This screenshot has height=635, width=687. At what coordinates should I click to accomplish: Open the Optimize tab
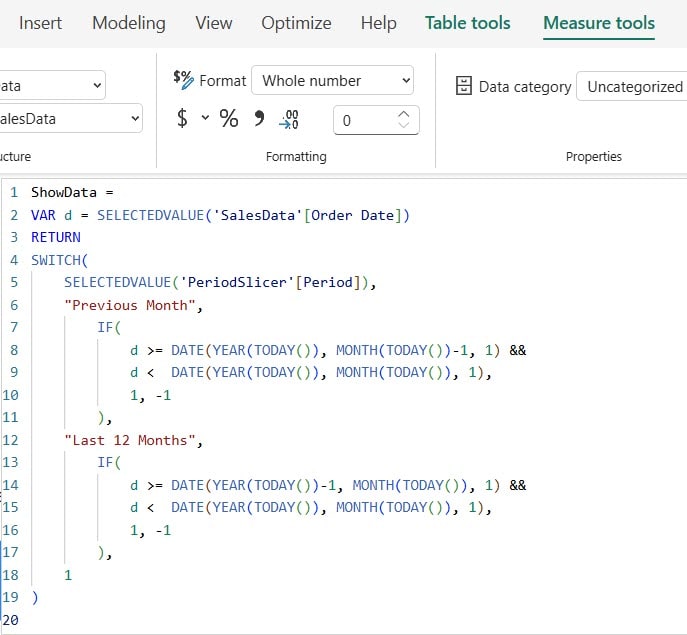pyautogui.click(x=296, y=23)
